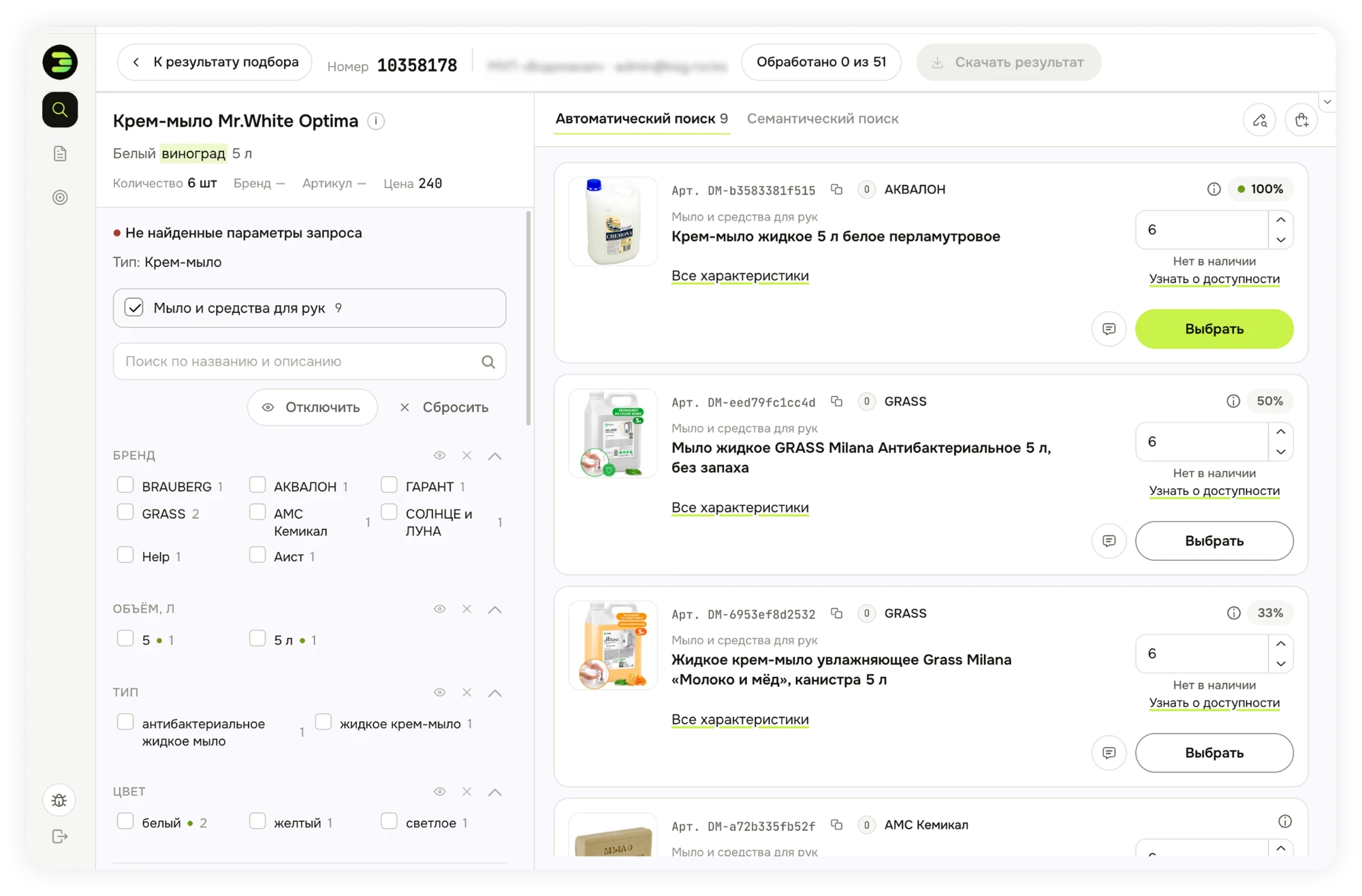Open comment for the АКВАЛОН product card

[x=1109, y=329]
